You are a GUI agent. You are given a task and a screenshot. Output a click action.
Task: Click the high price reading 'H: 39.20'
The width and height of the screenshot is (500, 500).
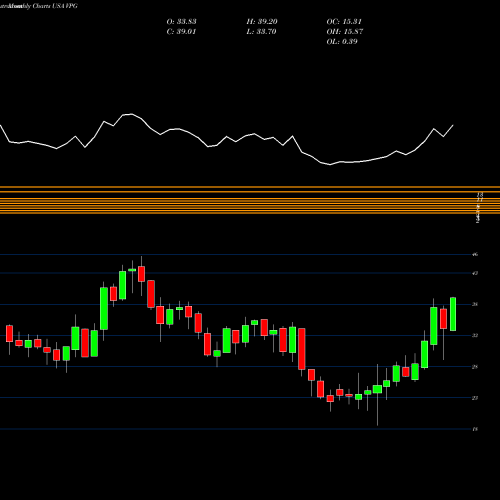[262, 22]
